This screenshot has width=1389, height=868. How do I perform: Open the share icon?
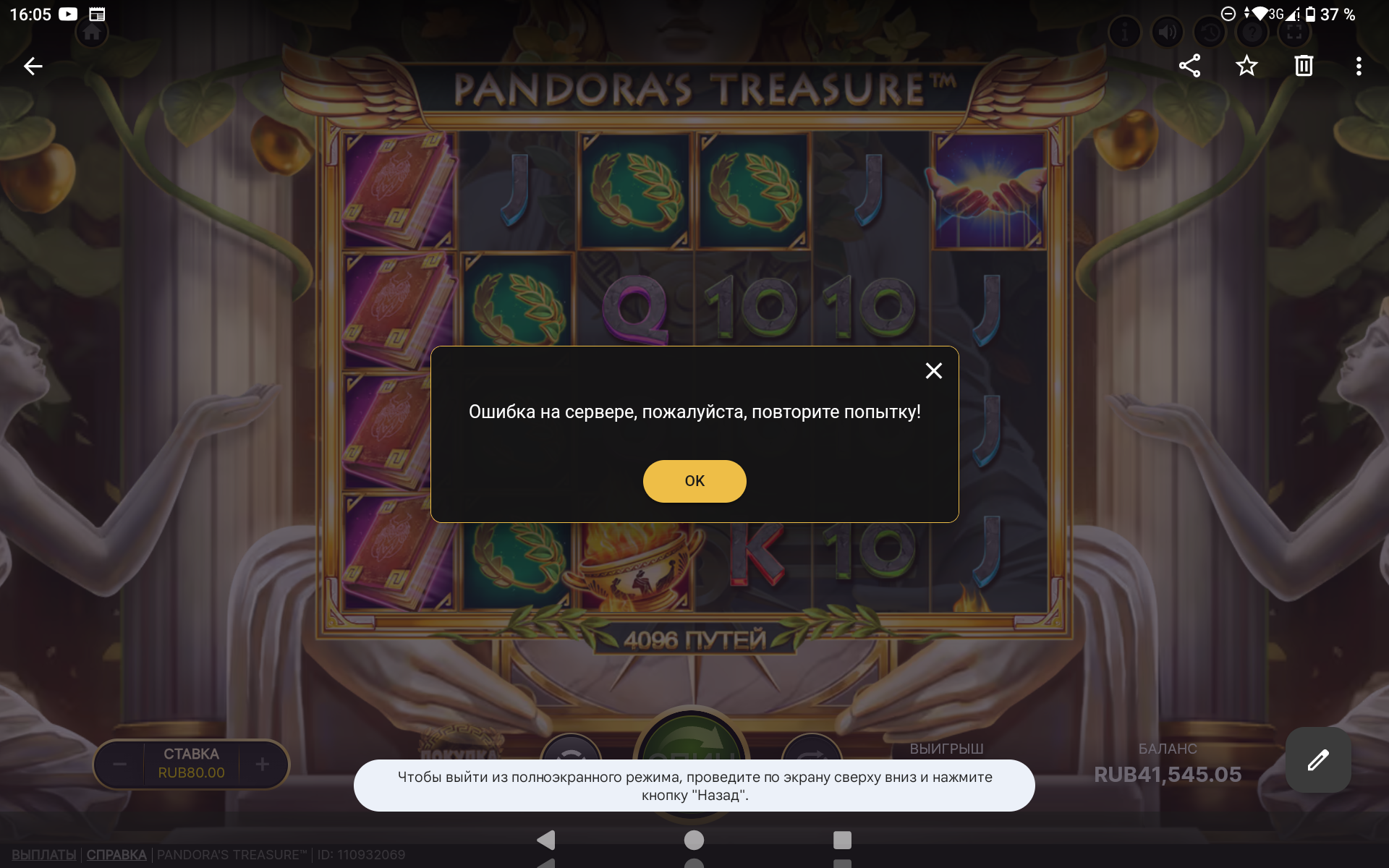(1189, 66)
